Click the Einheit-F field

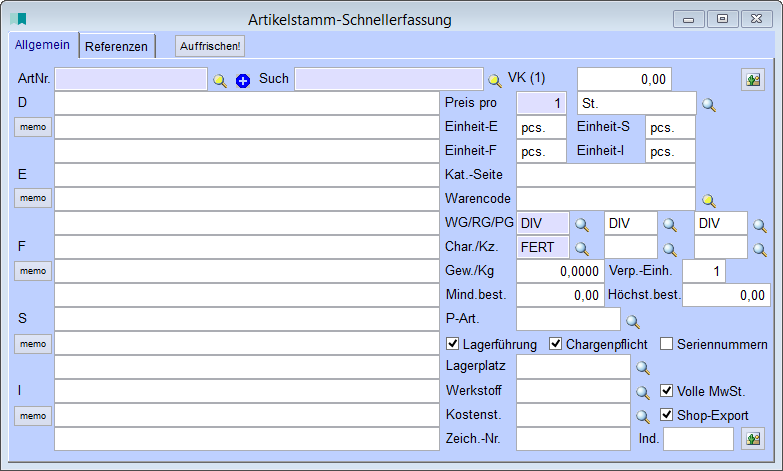click(541, 151)
